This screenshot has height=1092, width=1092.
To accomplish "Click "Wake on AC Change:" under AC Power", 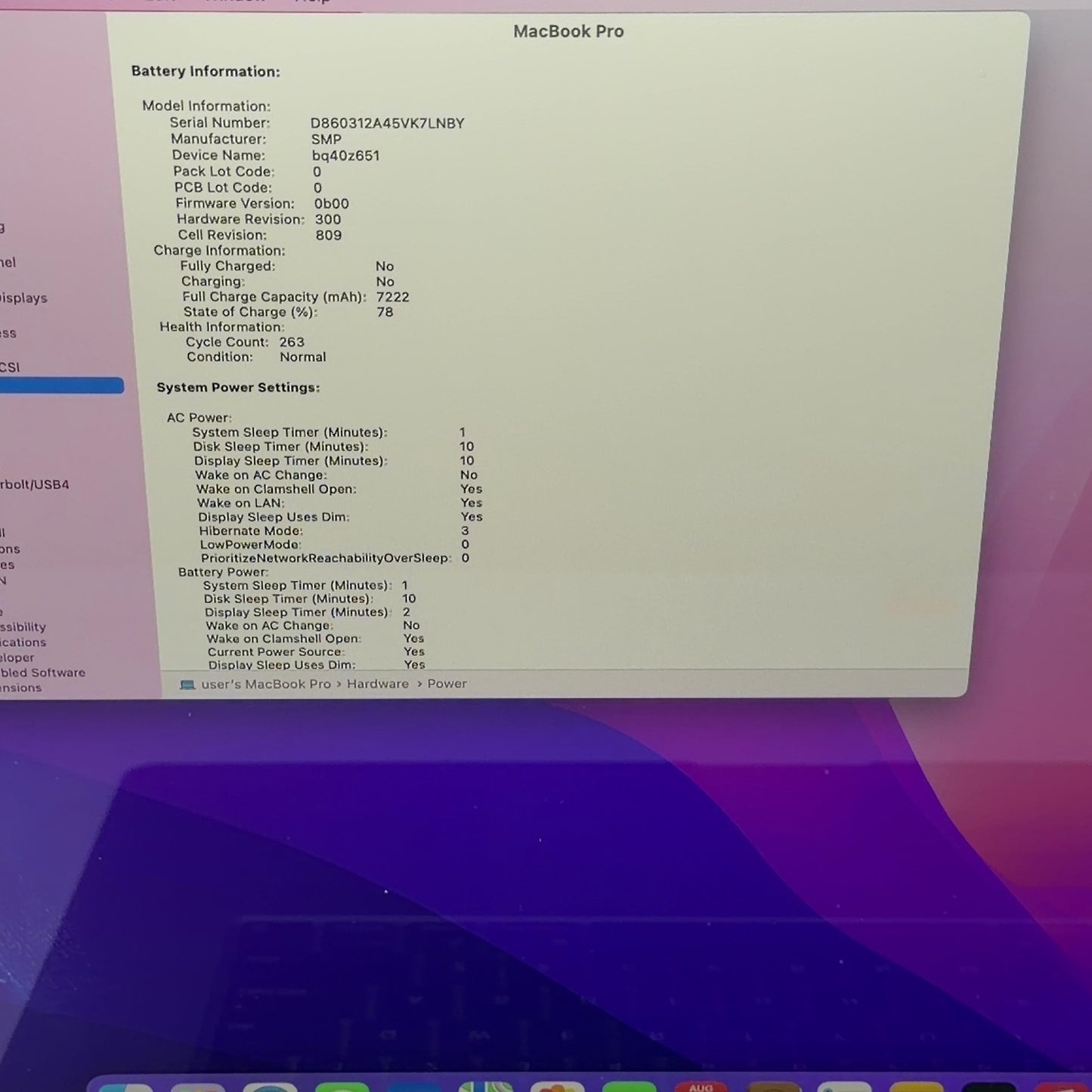I will tap(261, 475).
